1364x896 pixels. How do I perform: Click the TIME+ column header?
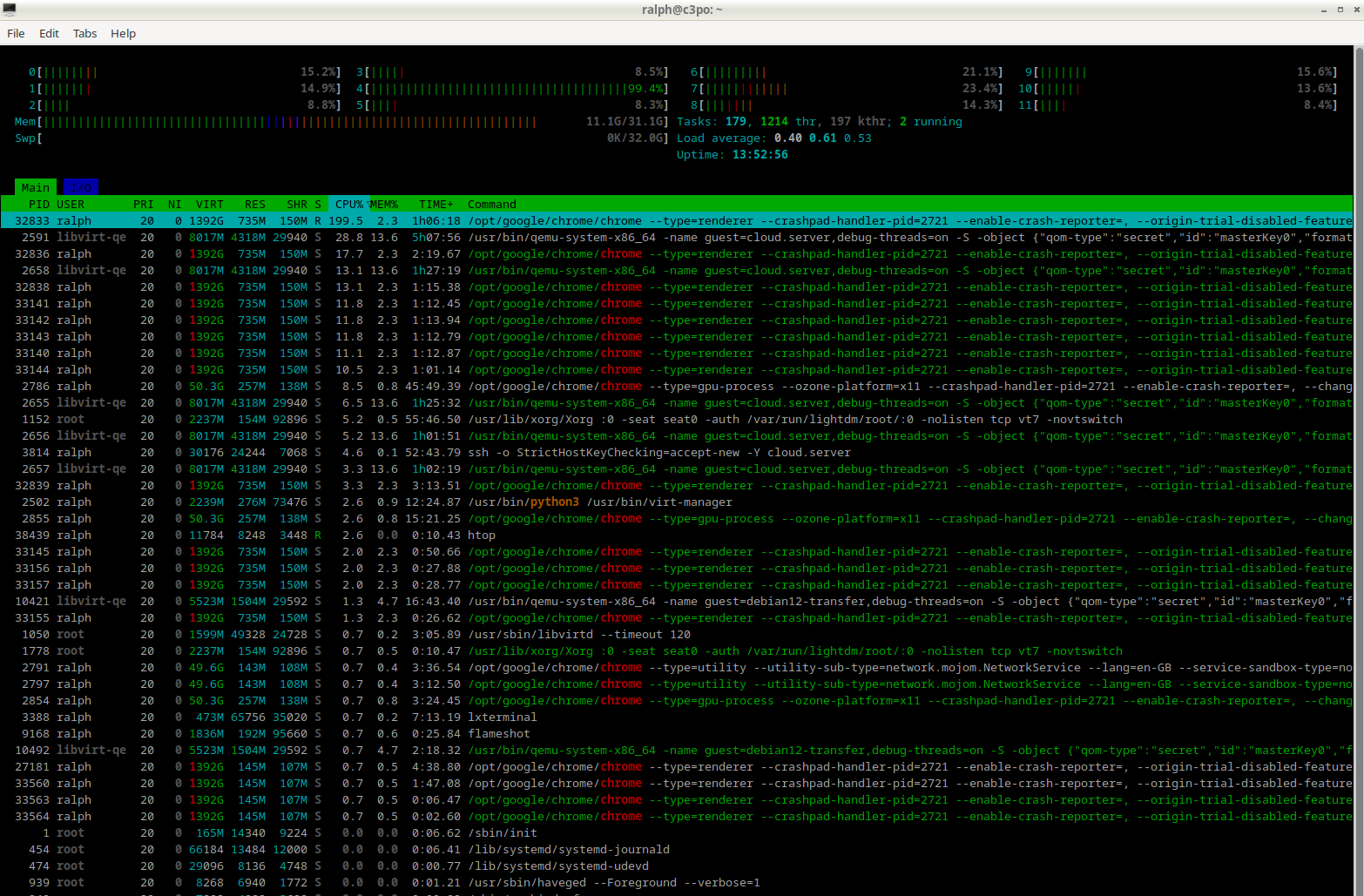(x=436, y=205)
